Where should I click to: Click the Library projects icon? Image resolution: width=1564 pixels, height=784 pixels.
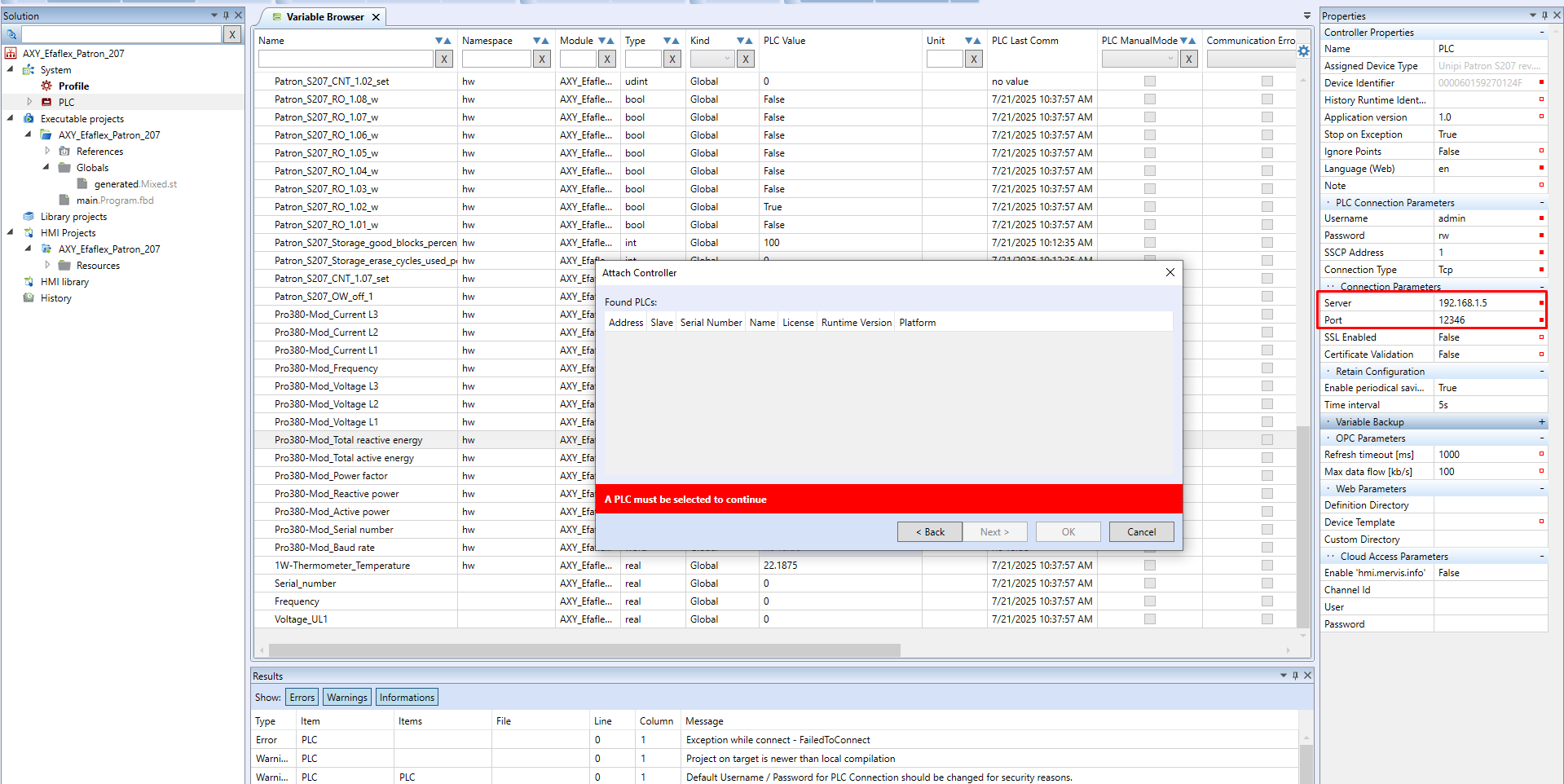click(29, 217)
